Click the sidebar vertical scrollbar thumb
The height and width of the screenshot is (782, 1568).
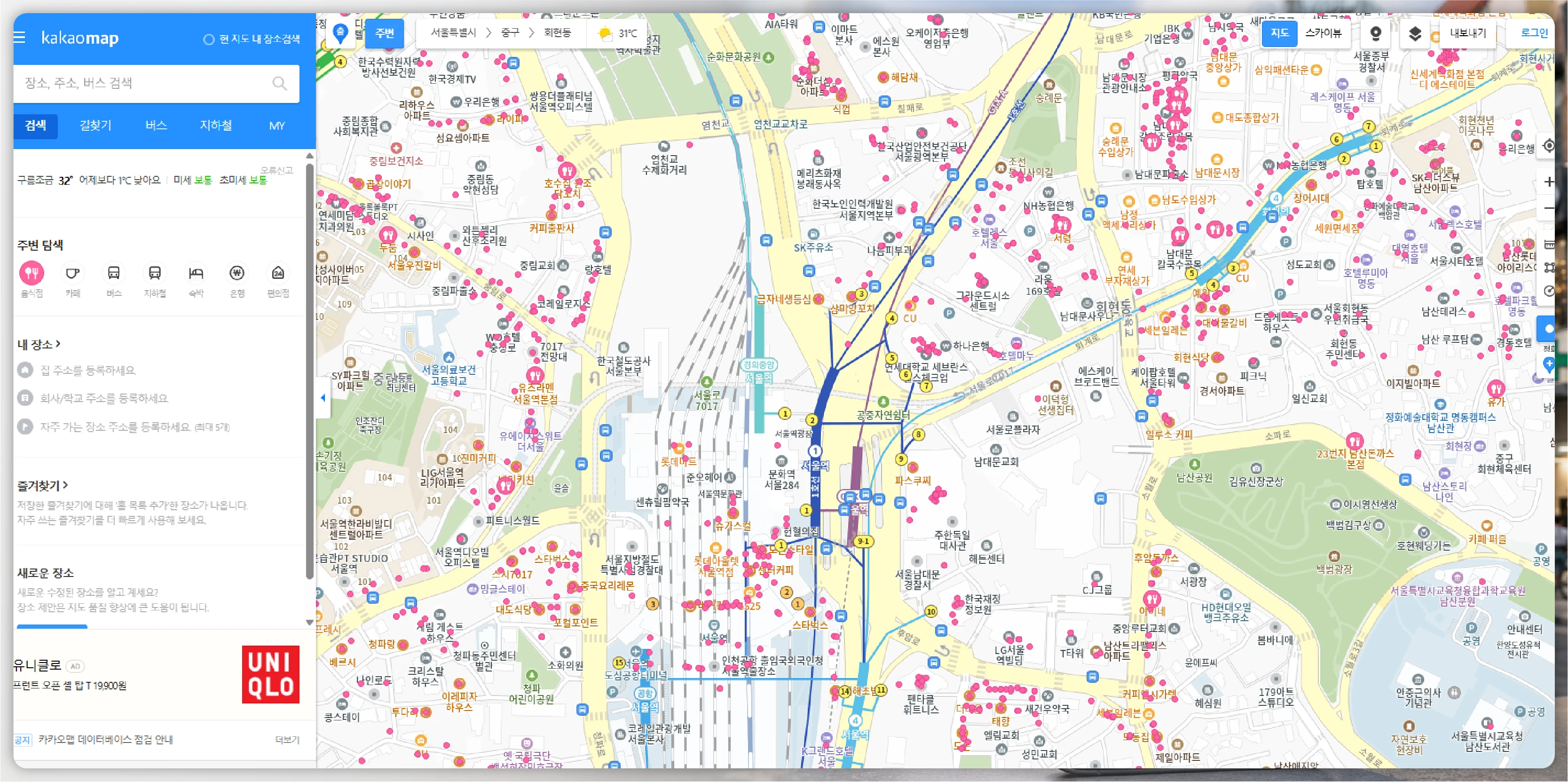click(x=309, y=371)
